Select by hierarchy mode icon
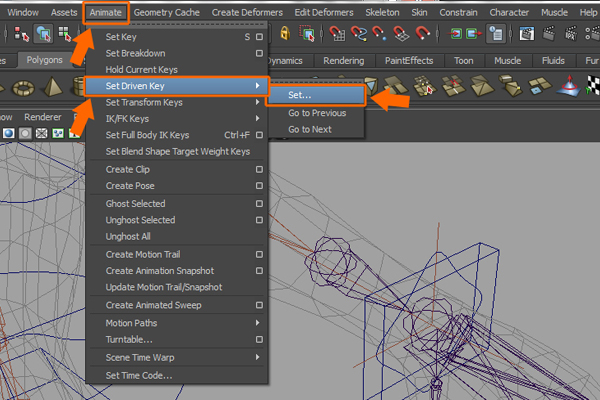Image resolution: width=600 pixels, height=400 pixels. 21,34
